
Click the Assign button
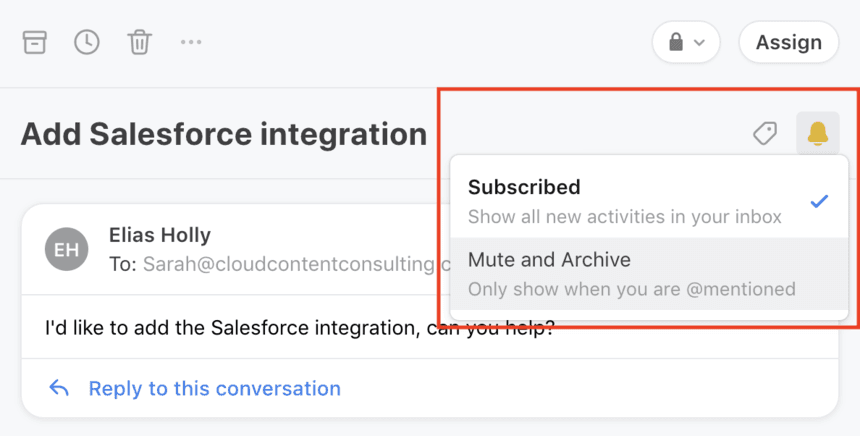[x=788, y=42]
